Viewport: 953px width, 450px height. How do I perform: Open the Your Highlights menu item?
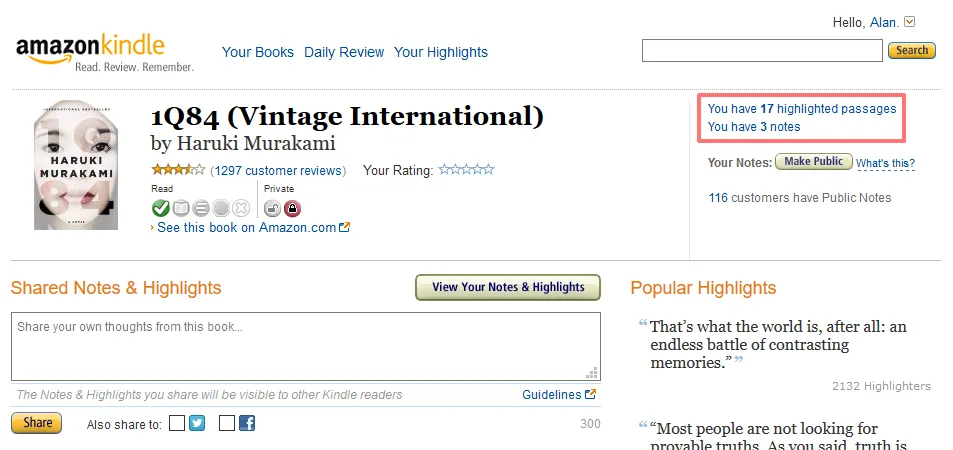click(x=441, y=52)
